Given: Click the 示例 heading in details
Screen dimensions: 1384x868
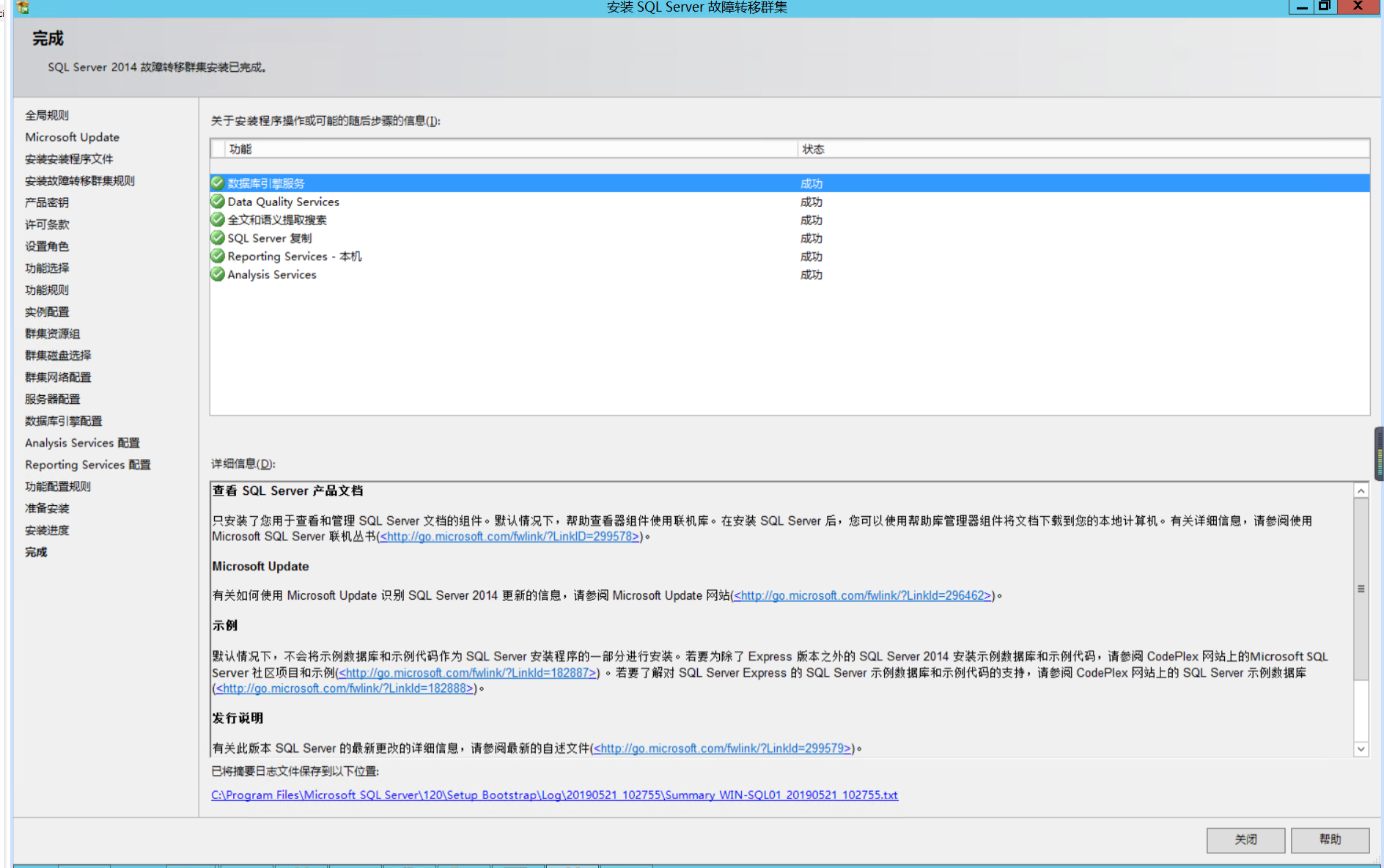Looking at the screenshot, I should tap(225, 626).
